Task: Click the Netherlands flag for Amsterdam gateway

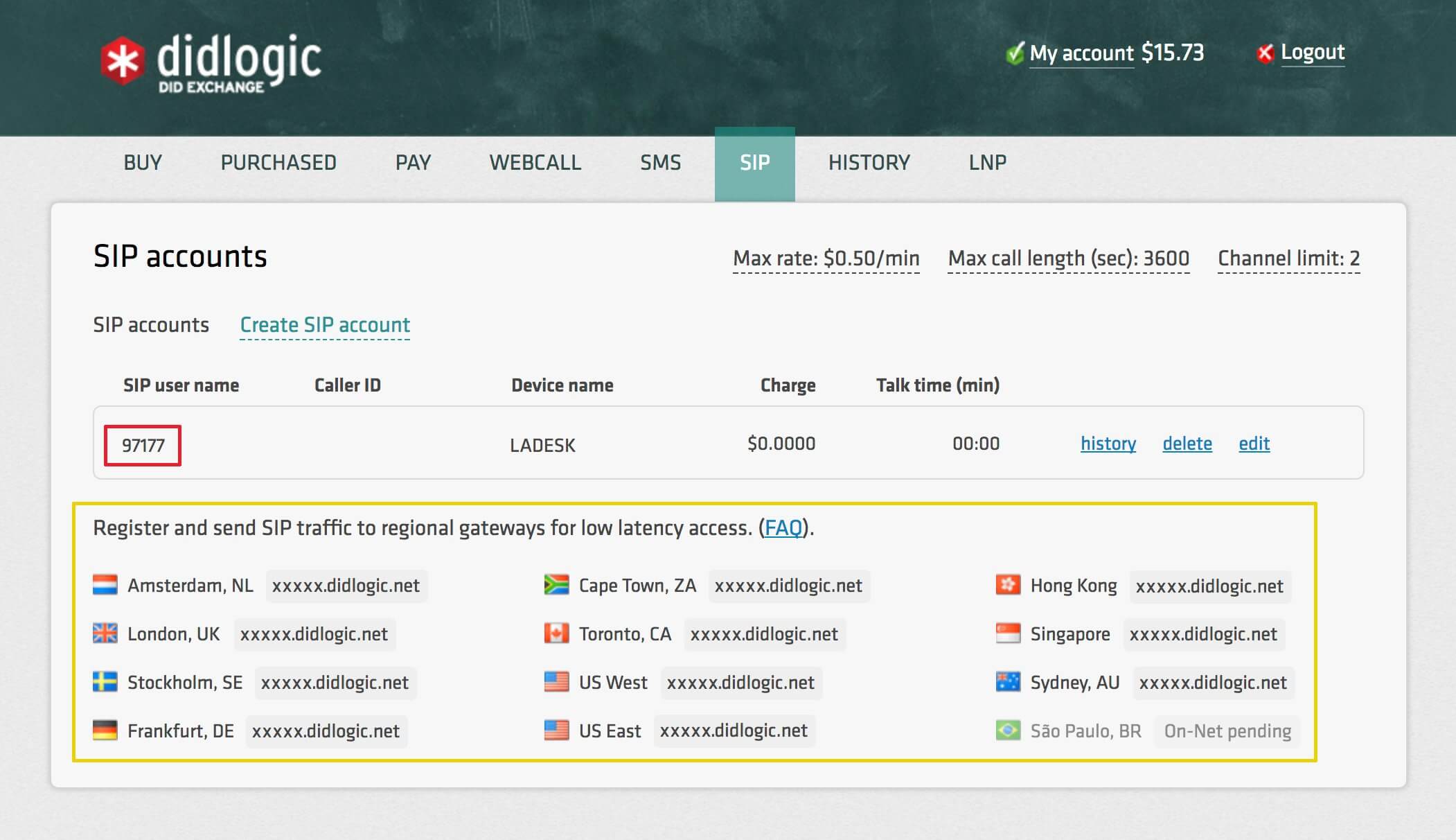Action: pos(106,586)
